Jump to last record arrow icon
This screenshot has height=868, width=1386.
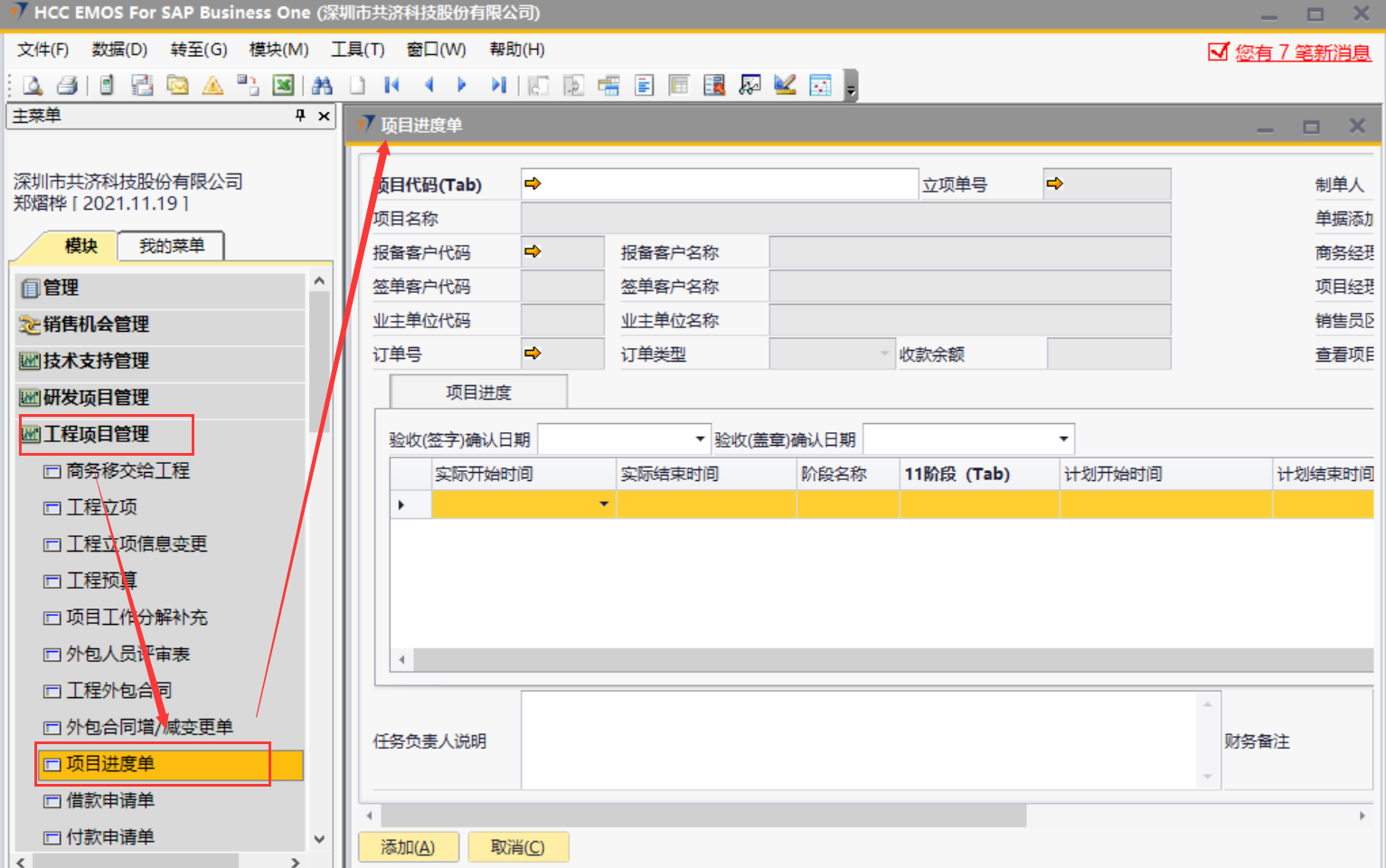click(498, 85)
